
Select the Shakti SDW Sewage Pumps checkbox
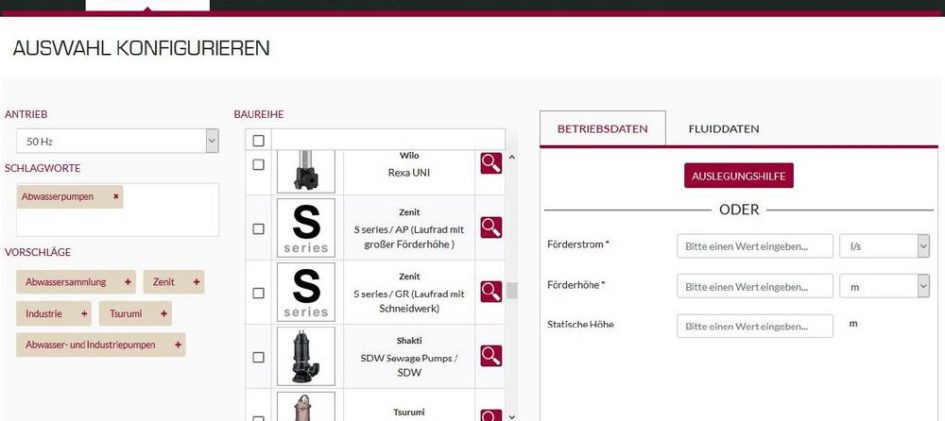click(x=258, y=356)
